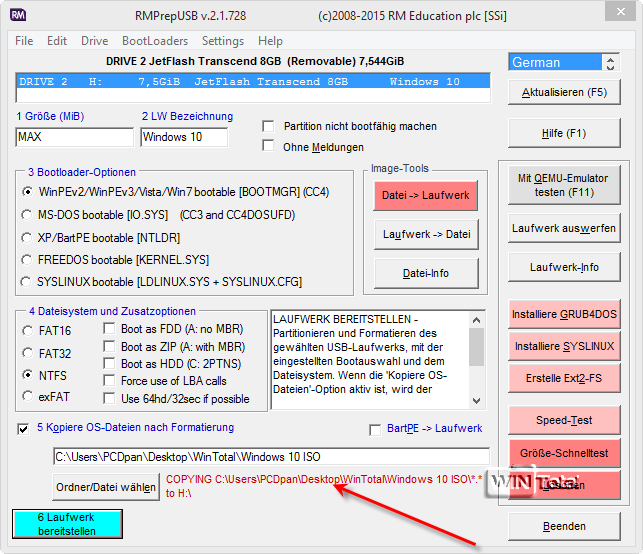Screen dimensions: 643x554
Task: Open Hilfe (F1) help button
Action: coord(564,133)
